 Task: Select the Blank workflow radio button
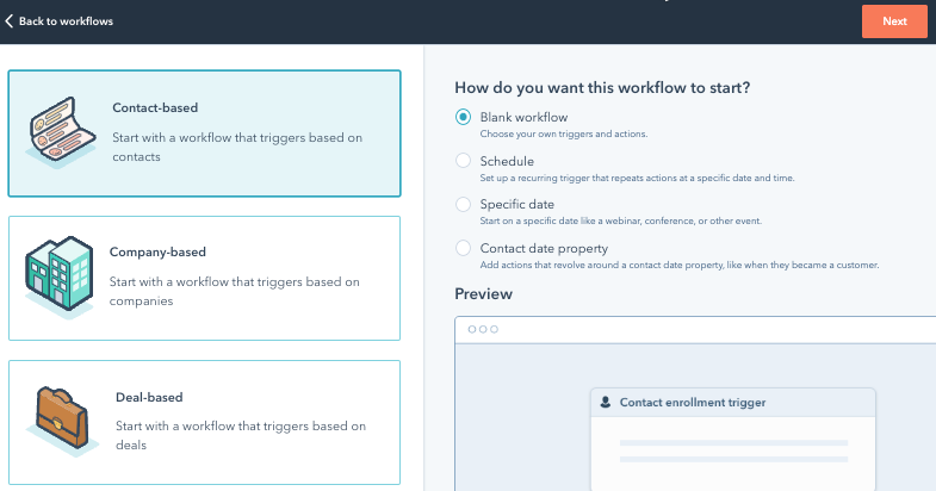[x=463, y=117]
